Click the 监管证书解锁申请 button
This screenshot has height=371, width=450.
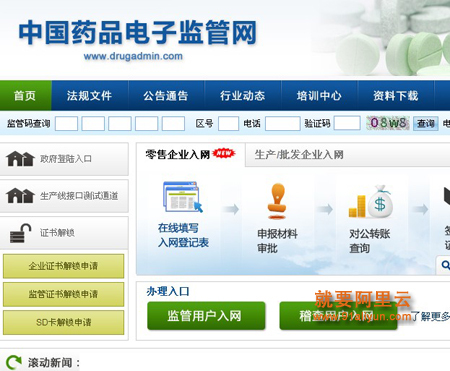[x=63, y=294]
